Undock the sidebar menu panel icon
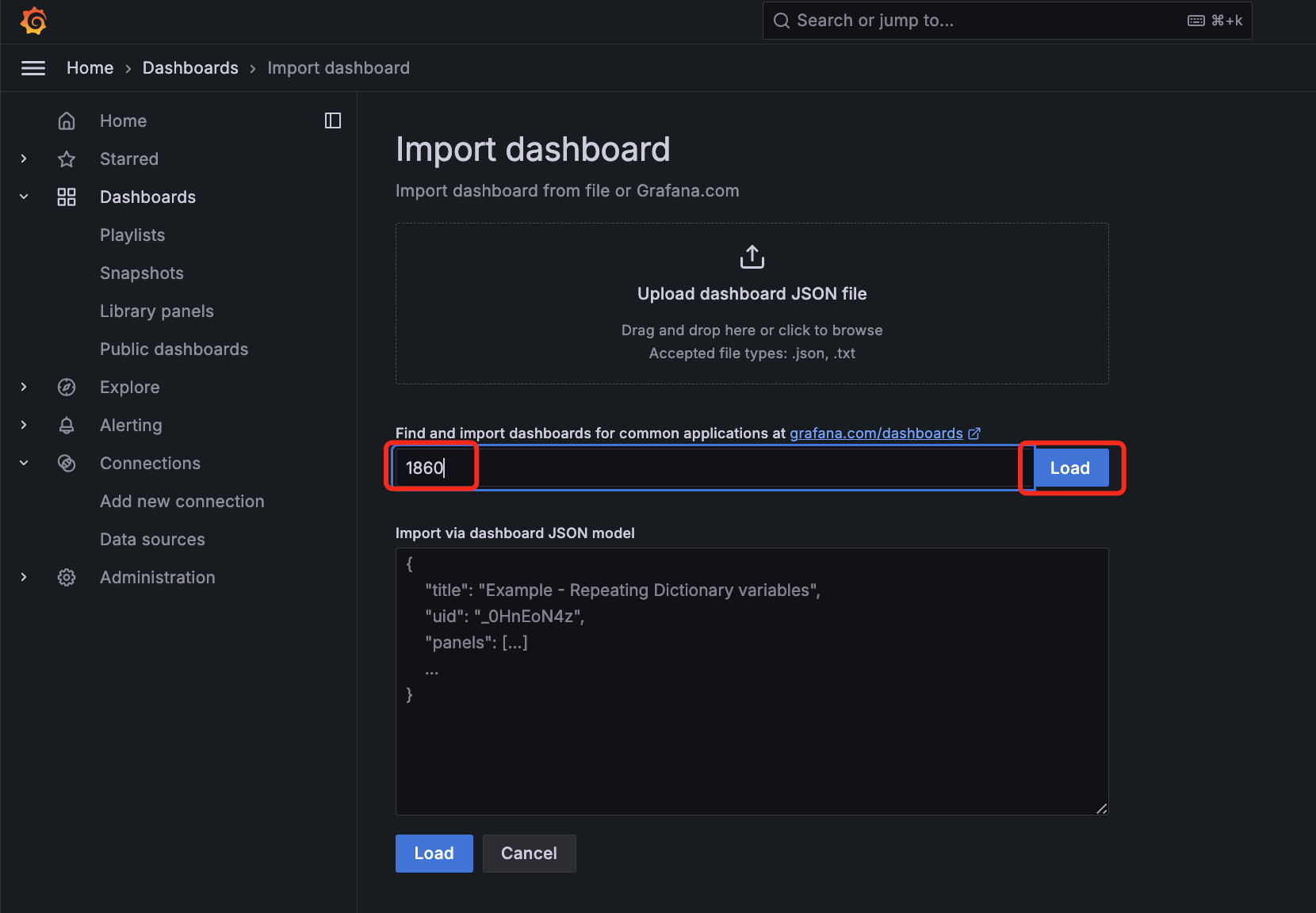The width and height of the screenshot is (1316, 913). pyautogui.click(x=333, y=120)
